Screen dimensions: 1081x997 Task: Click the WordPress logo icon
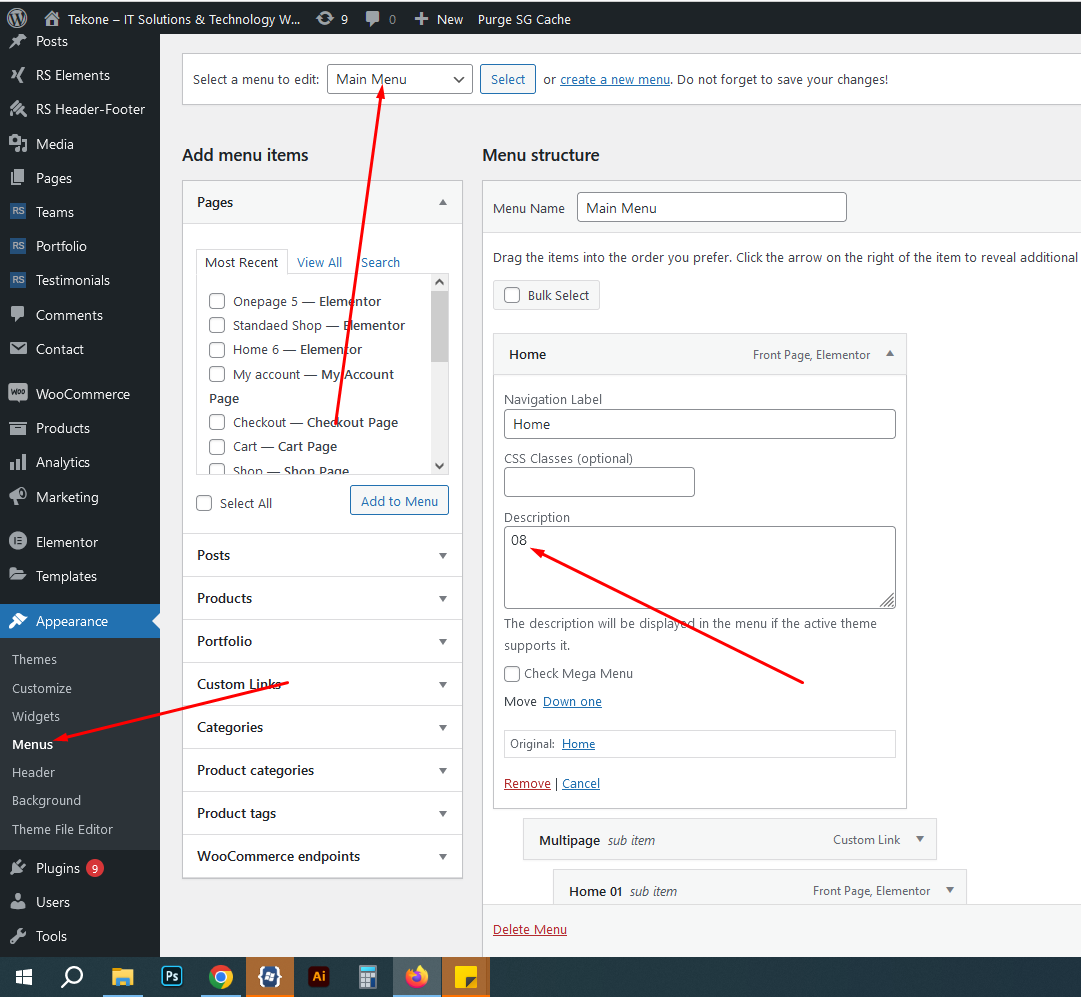pyautogui.click(x=17, y=18)
